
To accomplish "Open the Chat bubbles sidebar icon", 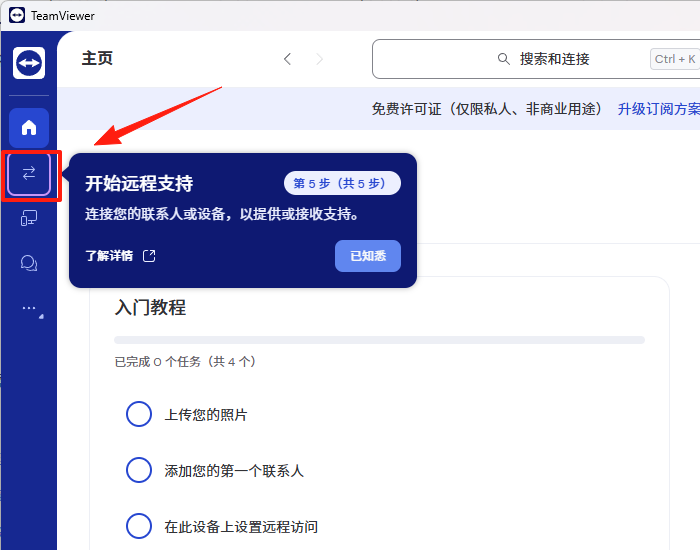I will pos(29,263).
